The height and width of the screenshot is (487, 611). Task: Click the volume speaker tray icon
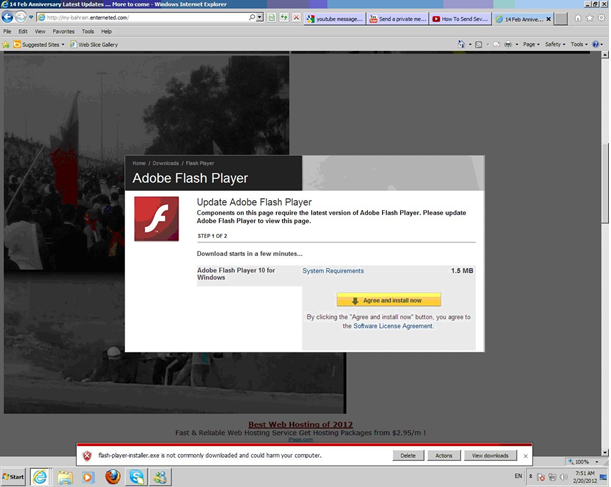pos(564,477)
